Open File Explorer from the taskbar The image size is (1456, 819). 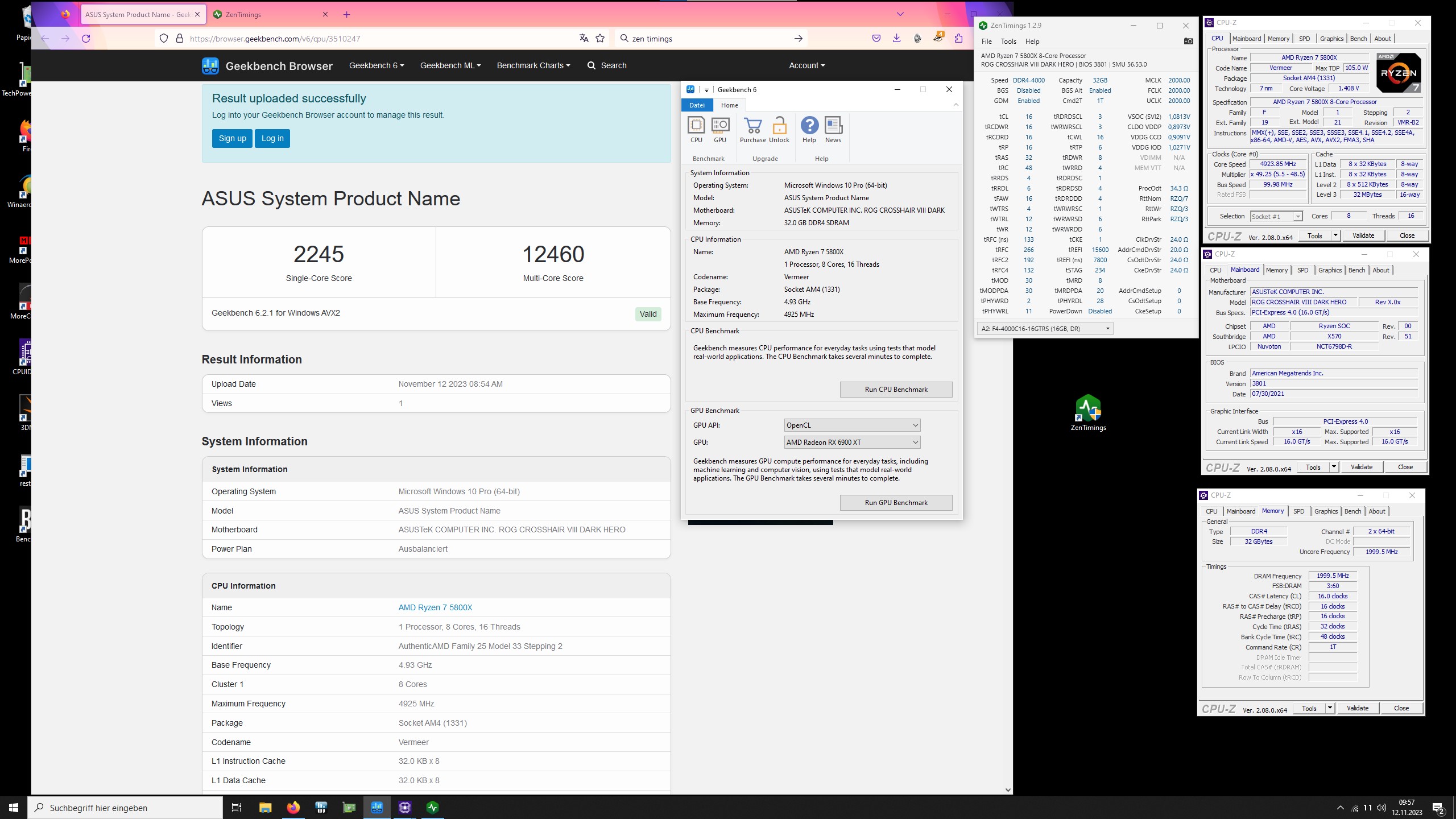(x=266, y=808)
